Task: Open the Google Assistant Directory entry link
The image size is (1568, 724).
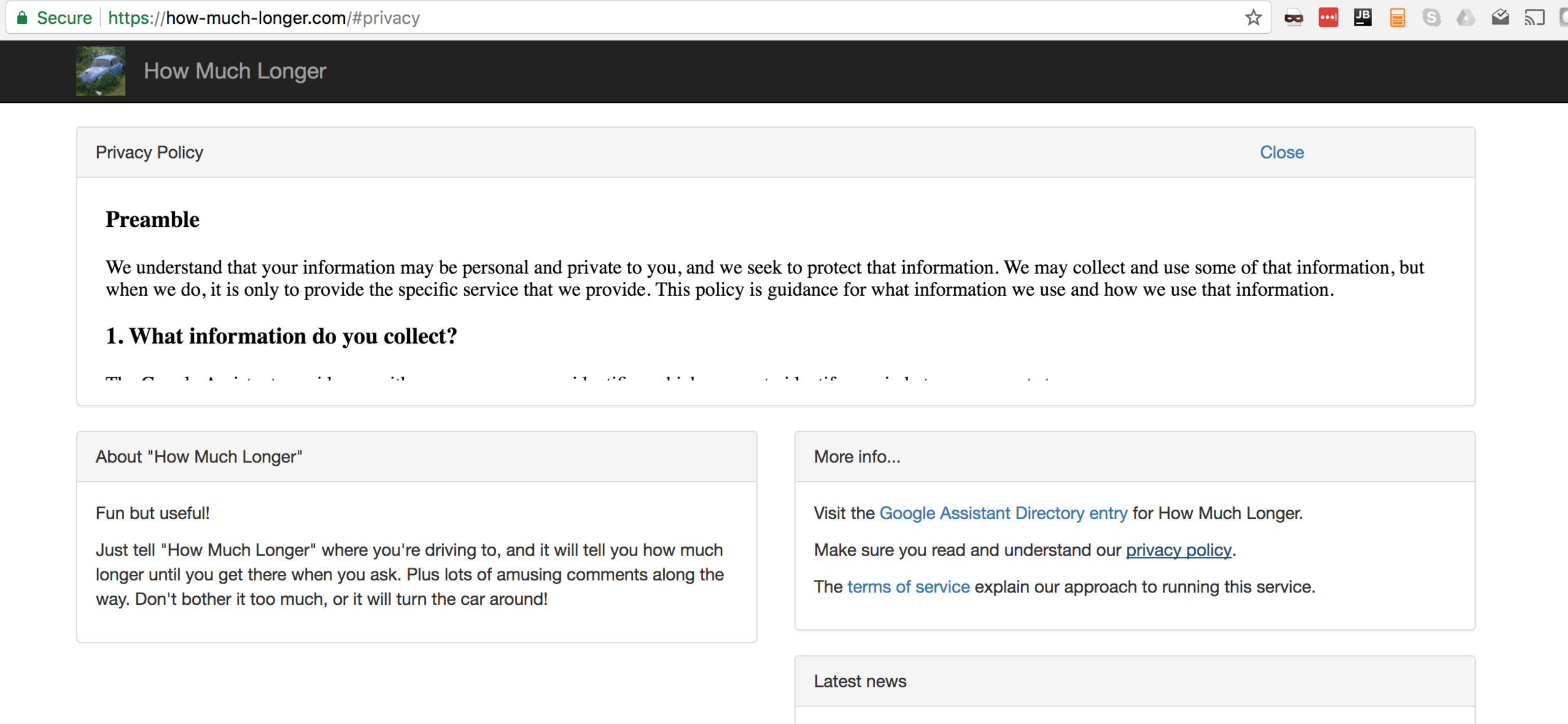Action: 1003,513
